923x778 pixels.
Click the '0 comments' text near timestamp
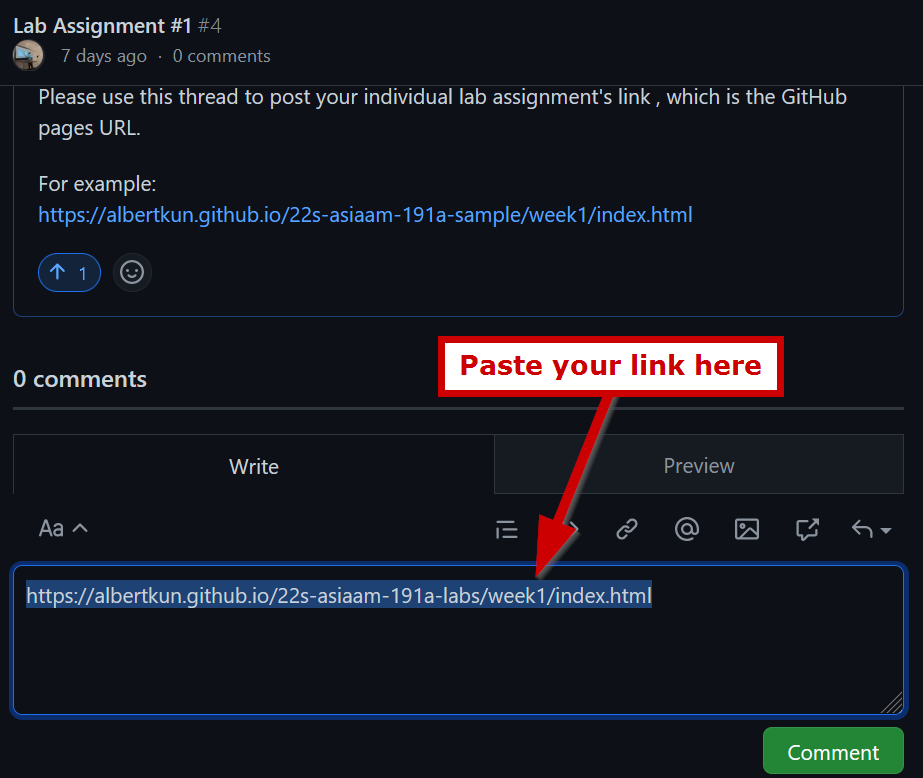[221, 57]
